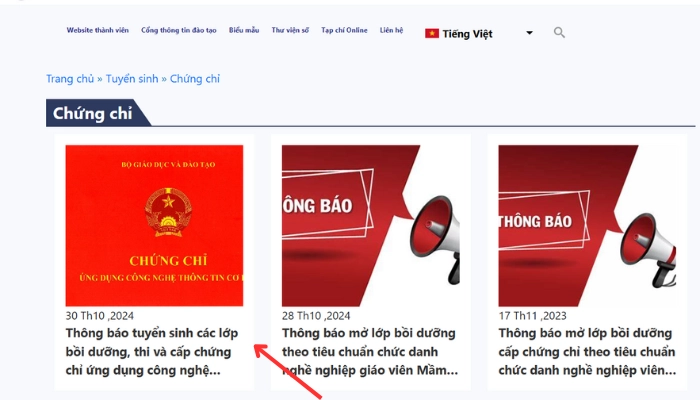This screenshot has height=400, width=700.
Task: Open 28 Th10 2024 Thông báo megaphone thumbnail
Action: (371, 225)
